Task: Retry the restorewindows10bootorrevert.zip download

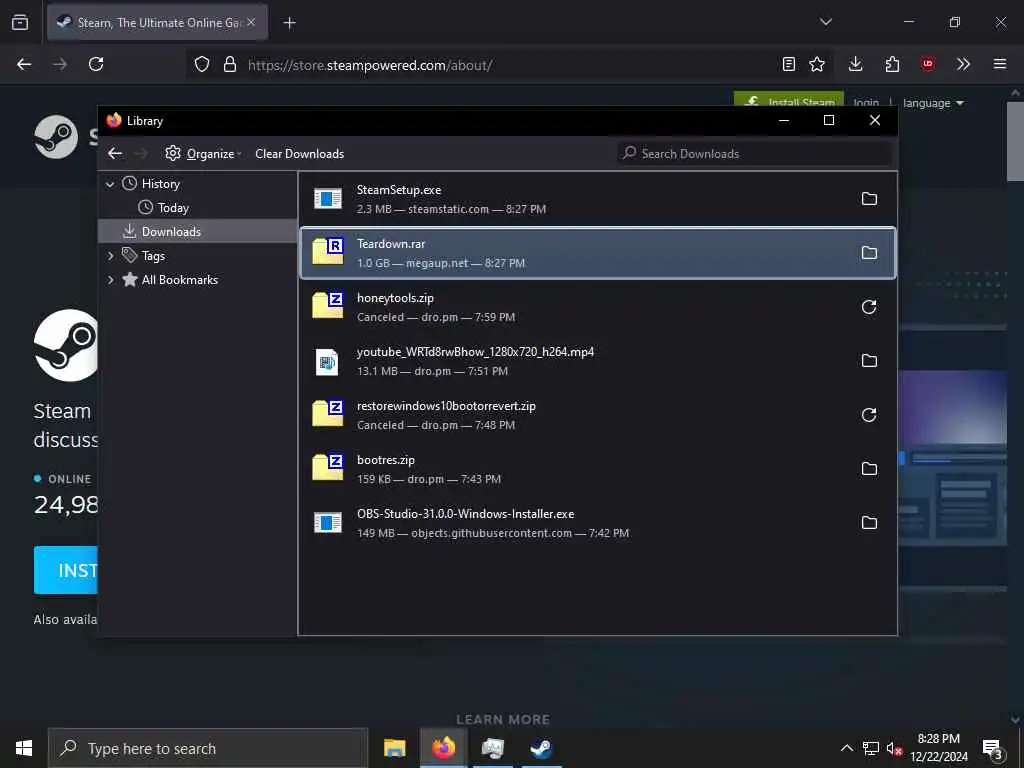Action: [x=869, y=415]
